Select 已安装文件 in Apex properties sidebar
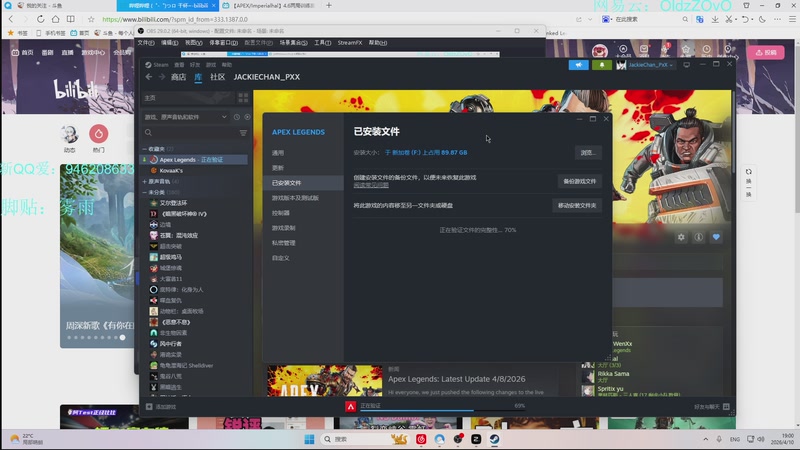Image resolution: width=800 pixels, height=450 pixels. (x=303, y=183)
